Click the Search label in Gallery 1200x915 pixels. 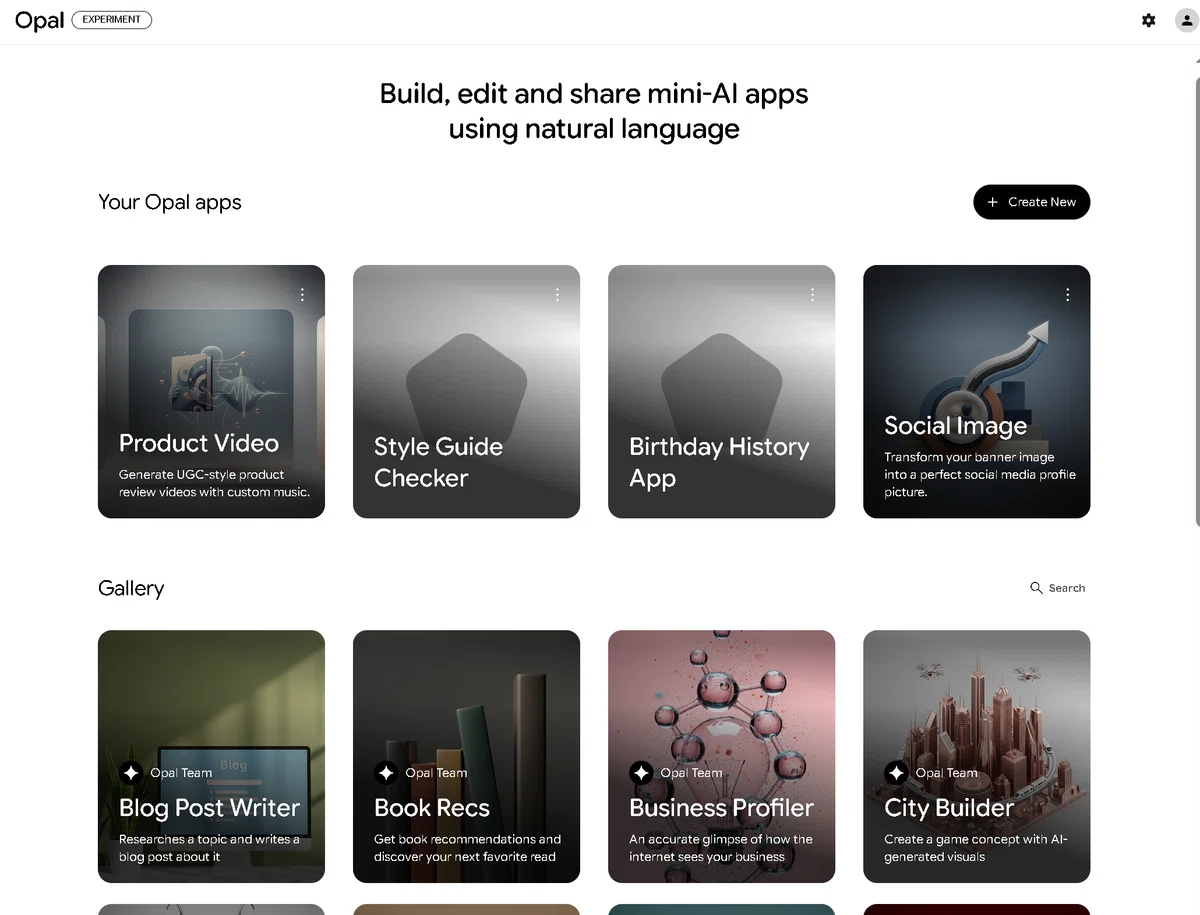(x=1067, y=588)
